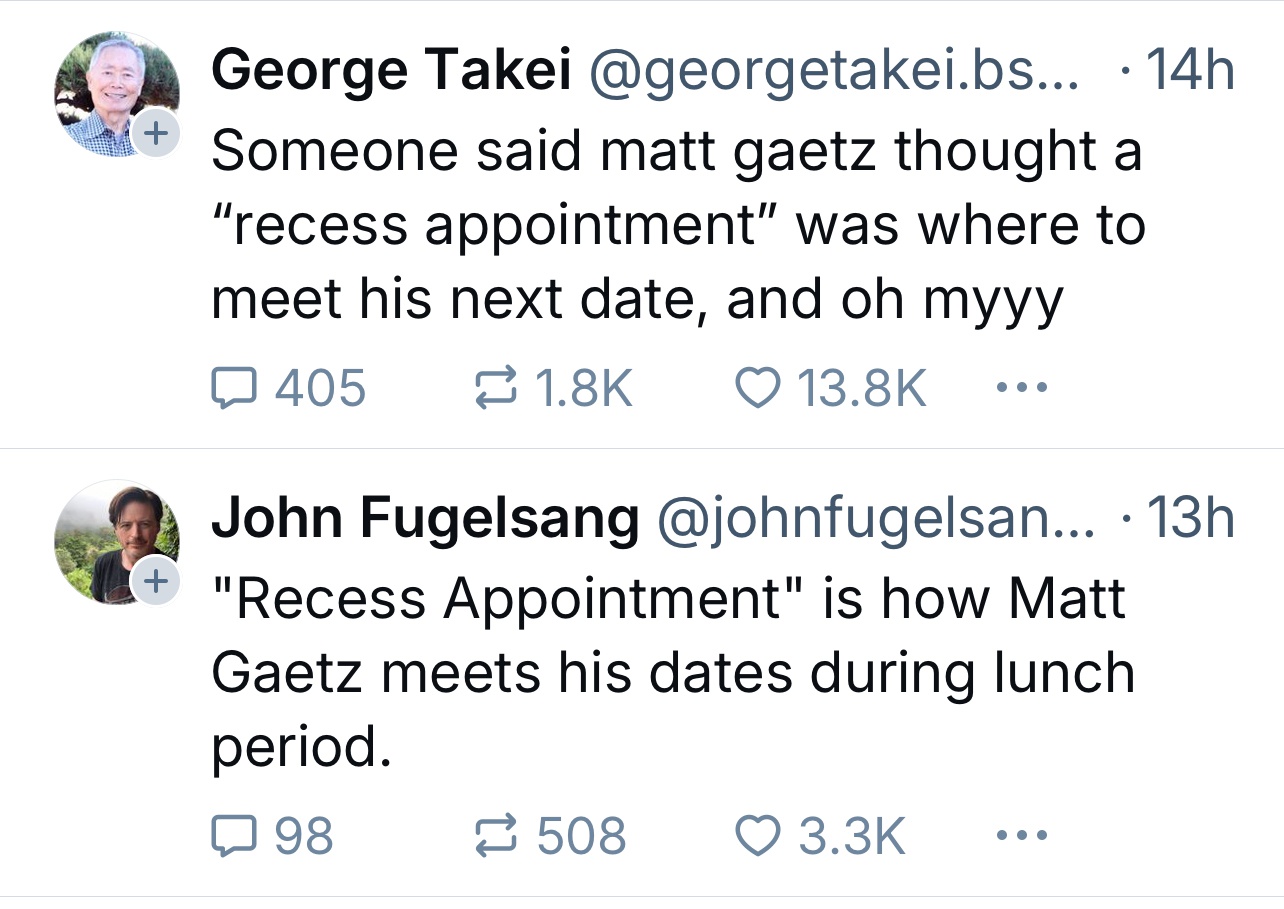Open George Takei's recess appointment post text

(x=675, y=226)
